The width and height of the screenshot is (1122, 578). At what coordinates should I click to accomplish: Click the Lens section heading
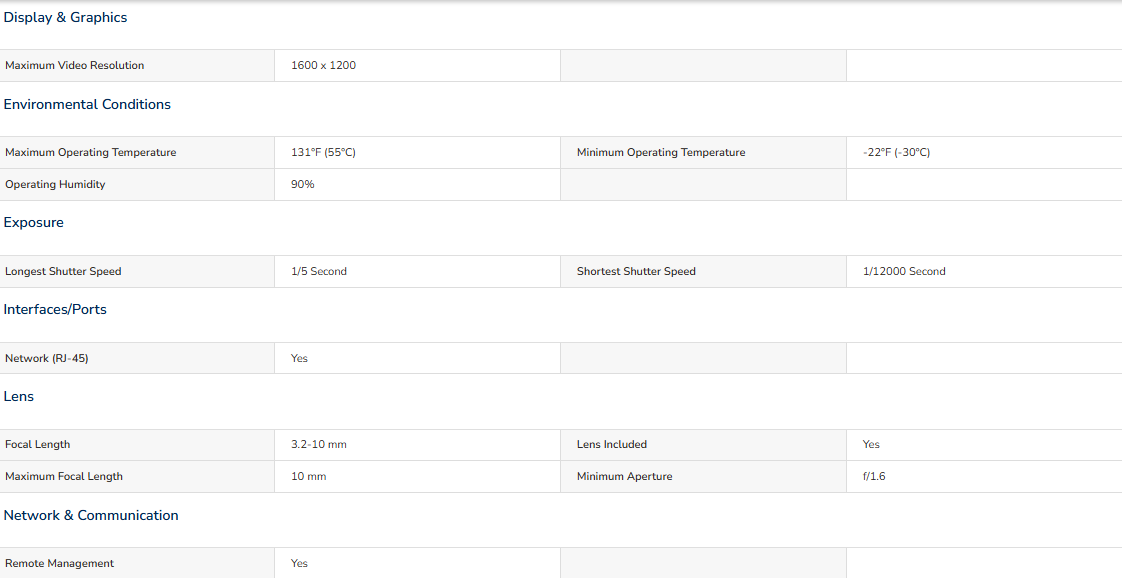tap(19, 396)
